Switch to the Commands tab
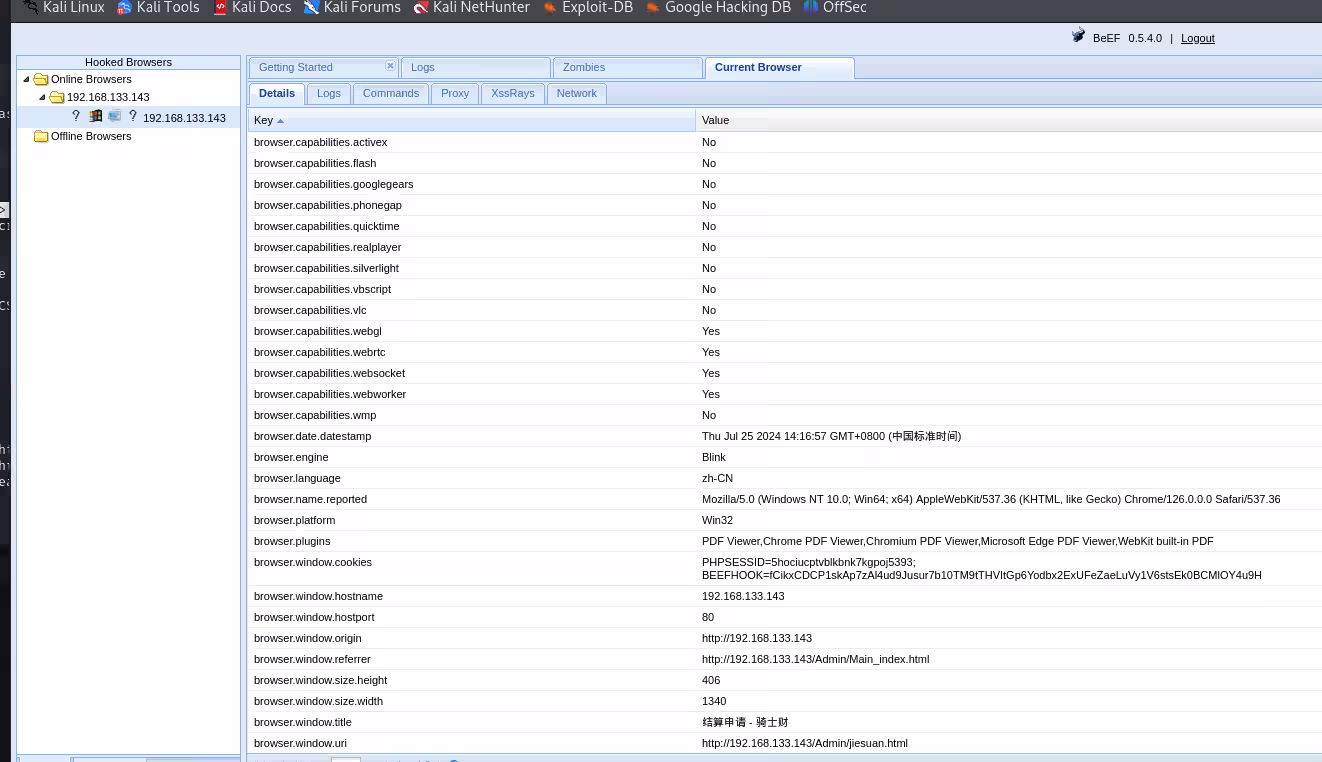 pos(390,94)
